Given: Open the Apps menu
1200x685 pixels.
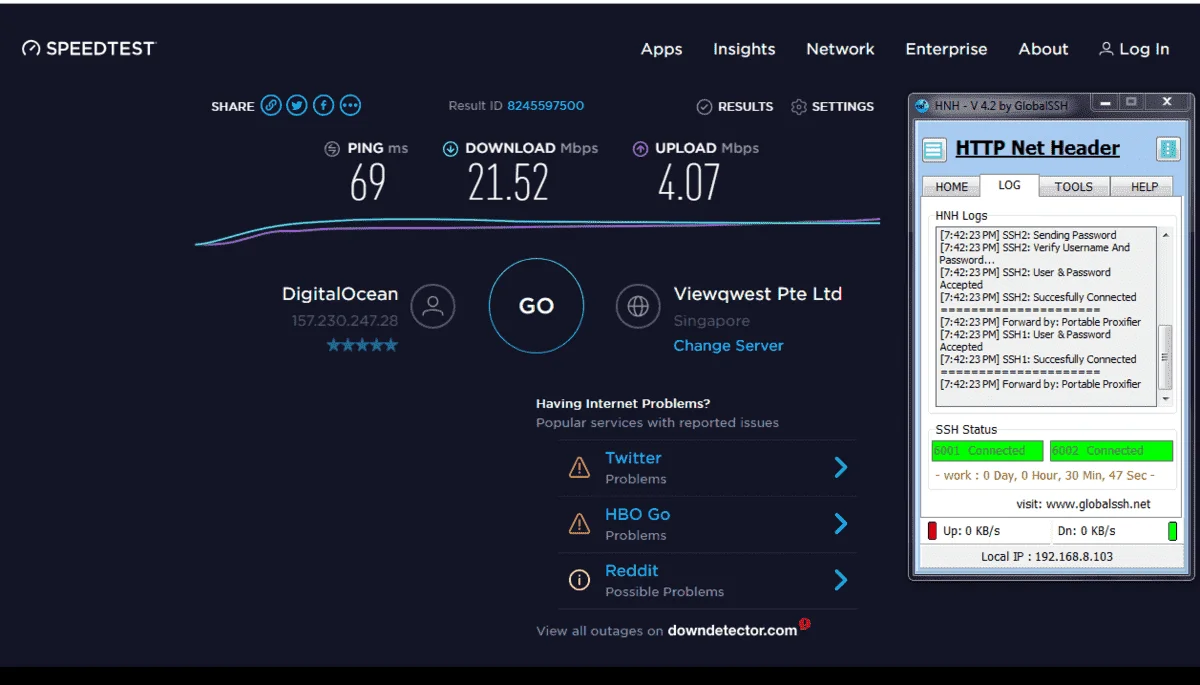Looking at the screenshot, I should pyautogui.click(x=662, y=49).
